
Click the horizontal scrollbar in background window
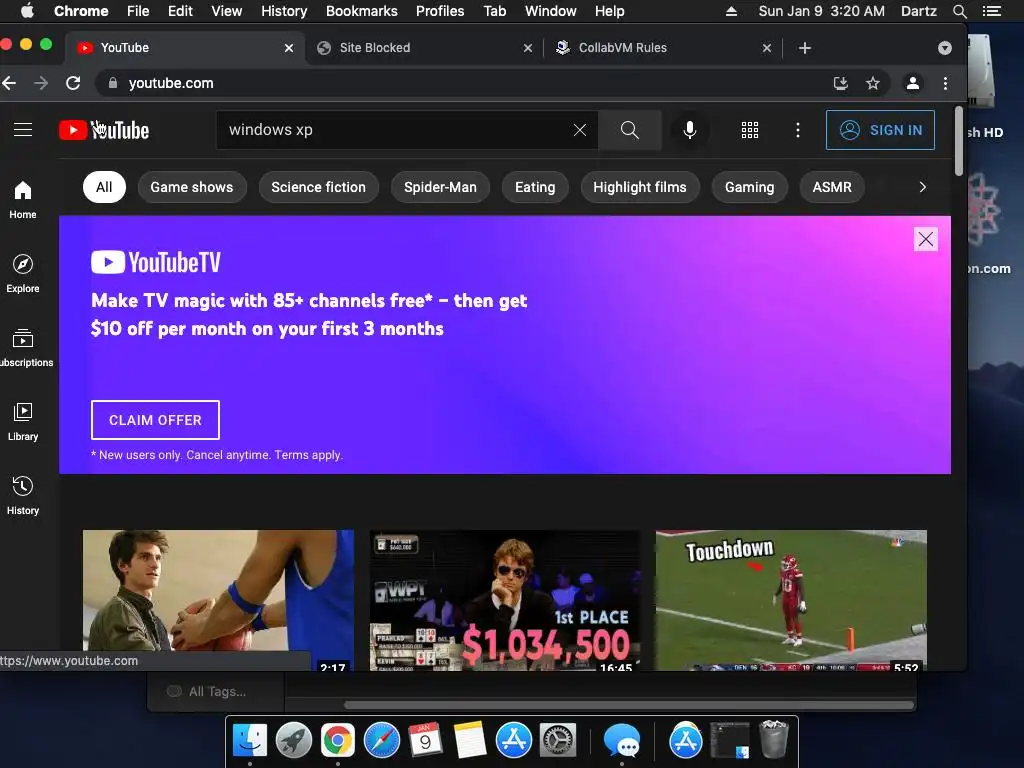point(628,705)
